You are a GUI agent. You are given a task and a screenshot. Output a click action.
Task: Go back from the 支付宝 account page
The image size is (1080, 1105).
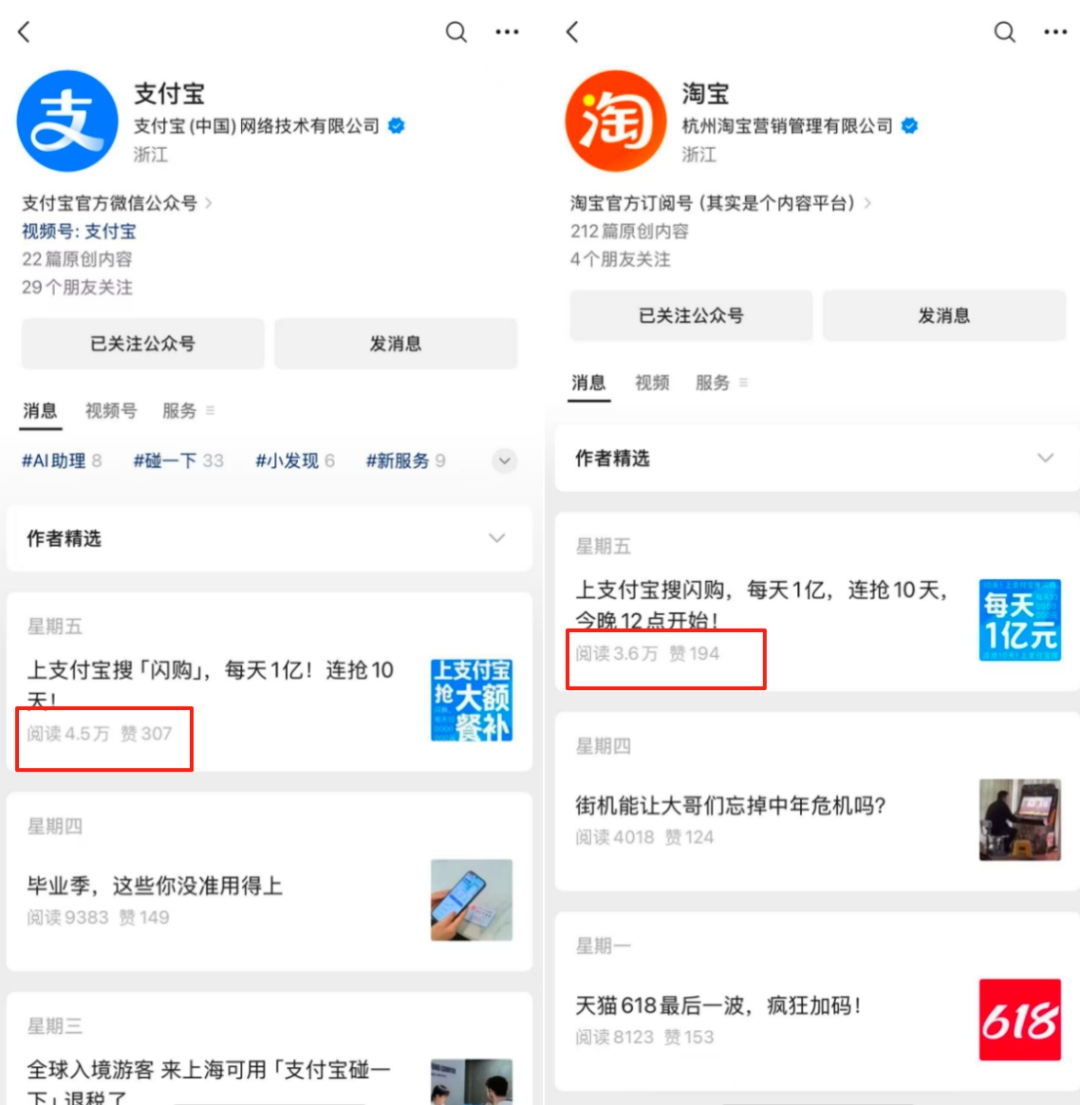(x=25, y=32)
